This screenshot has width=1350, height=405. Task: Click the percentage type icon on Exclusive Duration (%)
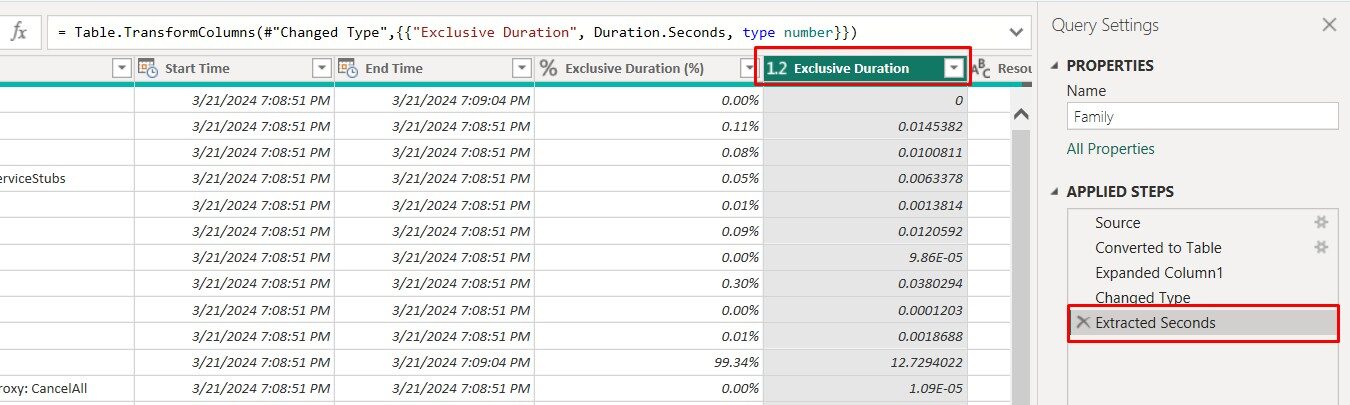pos(548,68)
